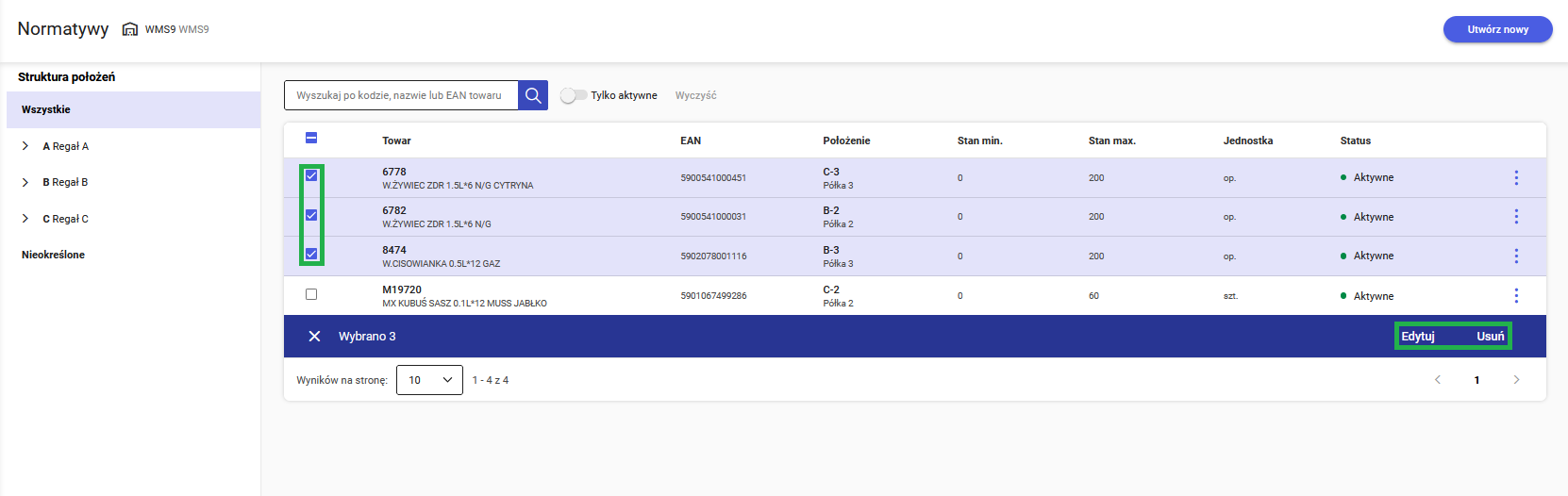Viewport: 1568px width, 496px height.
Task: Click the Utwórz nowy button
Action: 1497,29
